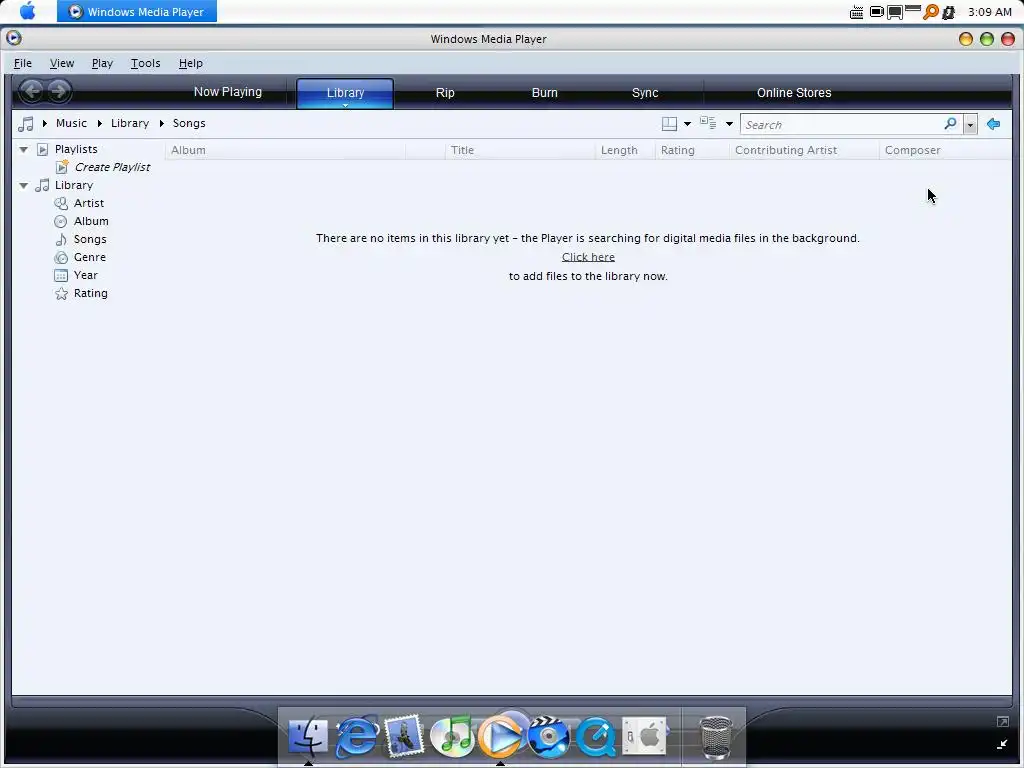1024x768 pixels.
Task: Open the Online Stores tab
Action: pos(794,93)
